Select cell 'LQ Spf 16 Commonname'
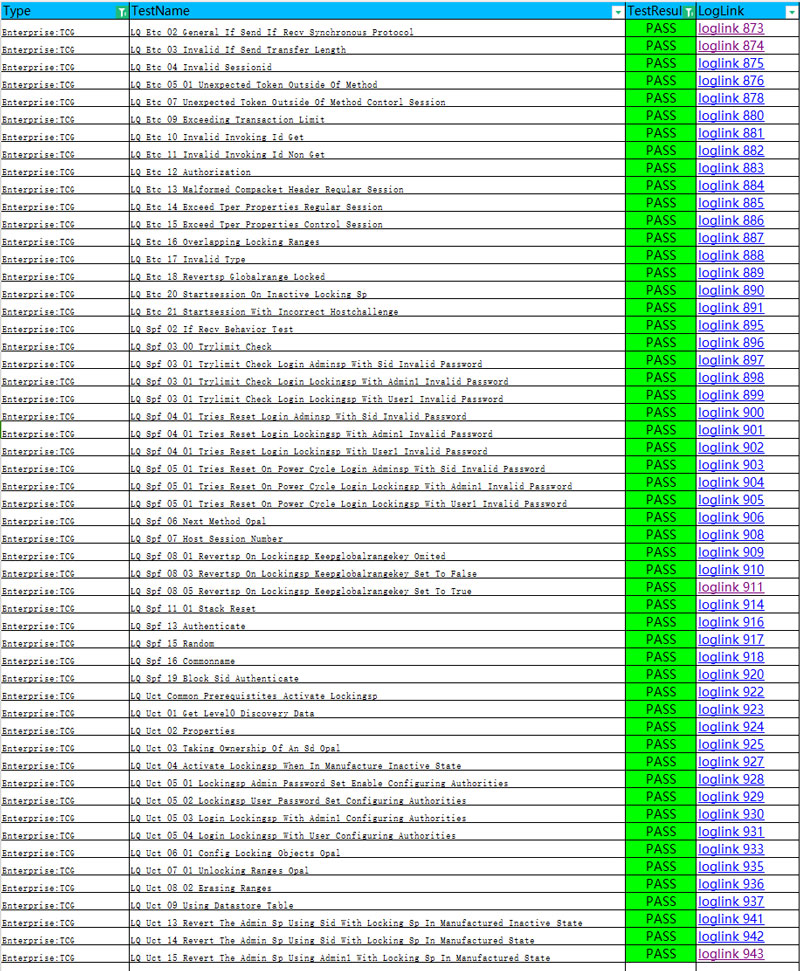This screenshot has height=971, width=800. (x=377, y=658)
